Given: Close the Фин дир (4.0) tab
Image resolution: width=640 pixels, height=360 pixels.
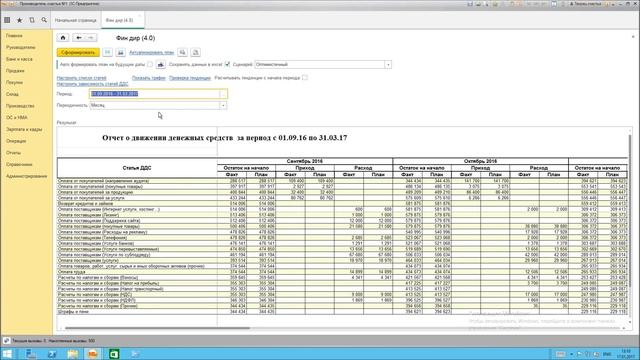Looking at the screenshot, I should click(140, 16).
